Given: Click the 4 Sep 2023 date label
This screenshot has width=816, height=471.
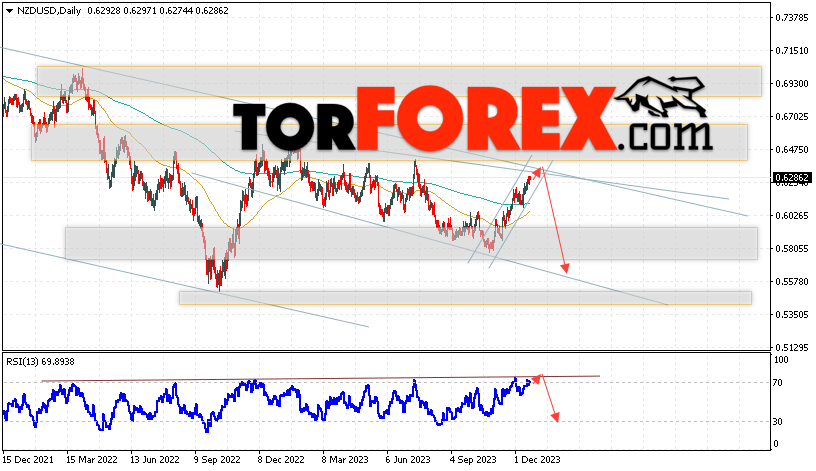Looking at the screenshot, I should [473, 460].
